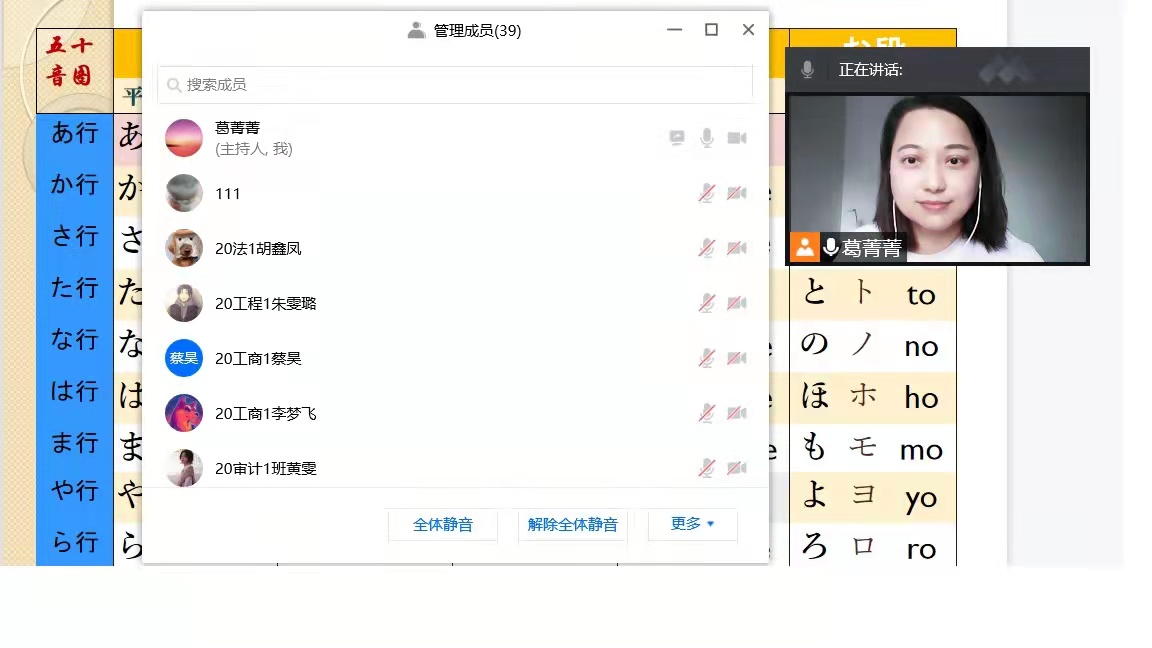
Task: Click the host's microphone icon
Action: tap(707, 138)
